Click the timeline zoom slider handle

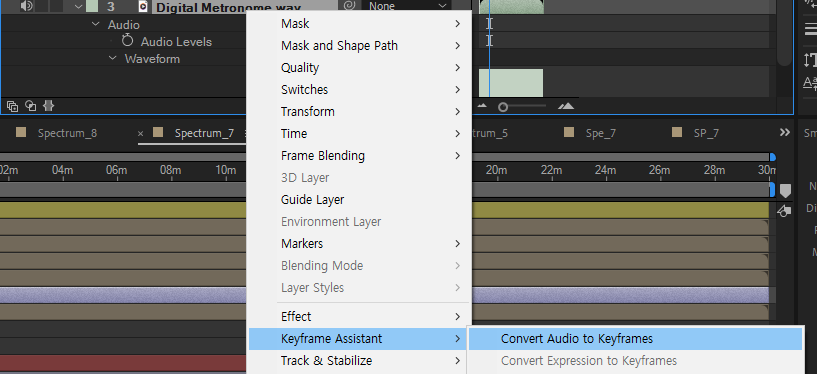[502, 107]
